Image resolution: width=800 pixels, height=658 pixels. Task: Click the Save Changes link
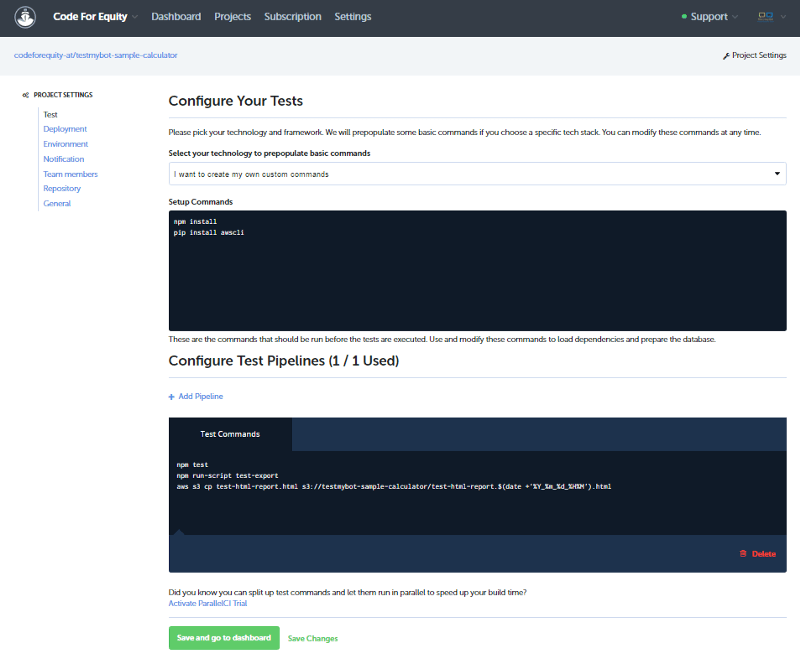313,638
